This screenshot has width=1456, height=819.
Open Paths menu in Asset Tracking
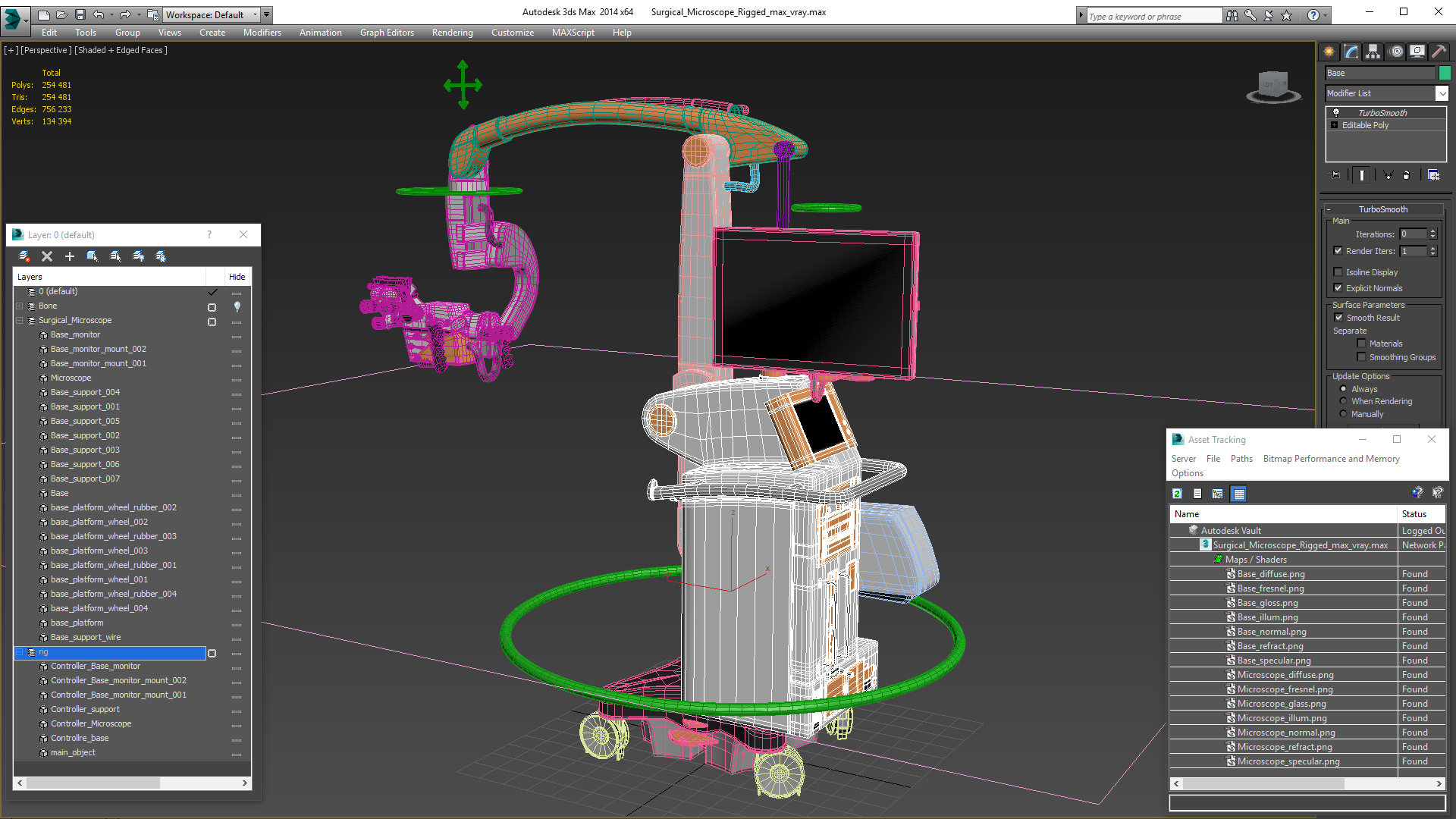point(1241,459)
